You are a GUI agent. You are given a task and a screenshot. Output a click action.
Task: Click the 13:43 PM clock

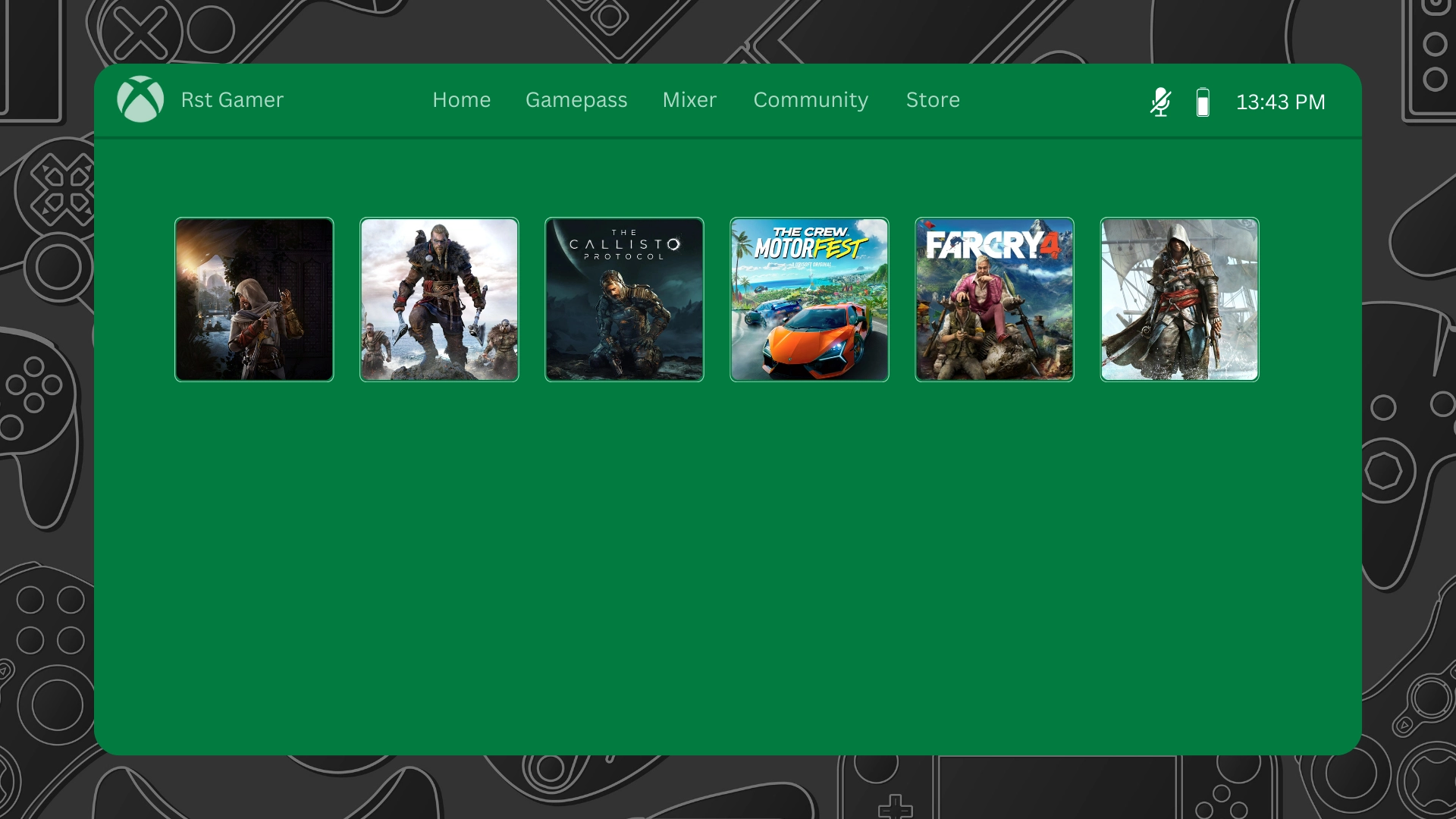click(x=1281, y=102)
